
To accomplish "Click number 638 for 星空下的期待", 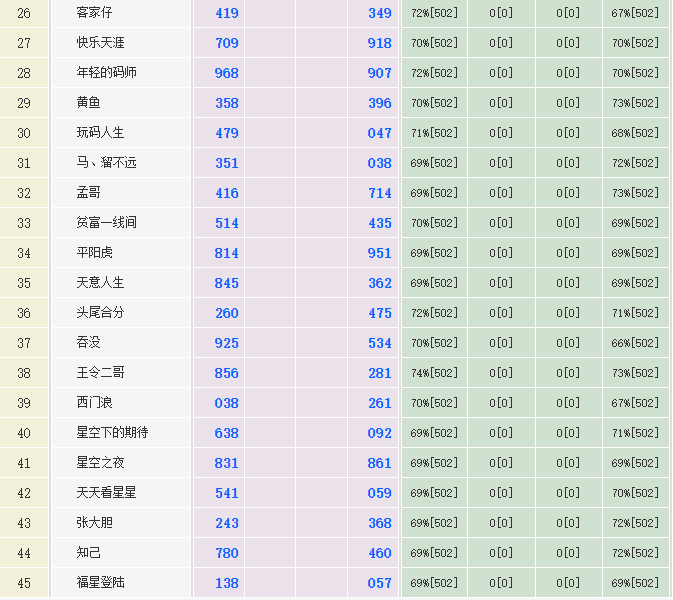I will [226, 433].
